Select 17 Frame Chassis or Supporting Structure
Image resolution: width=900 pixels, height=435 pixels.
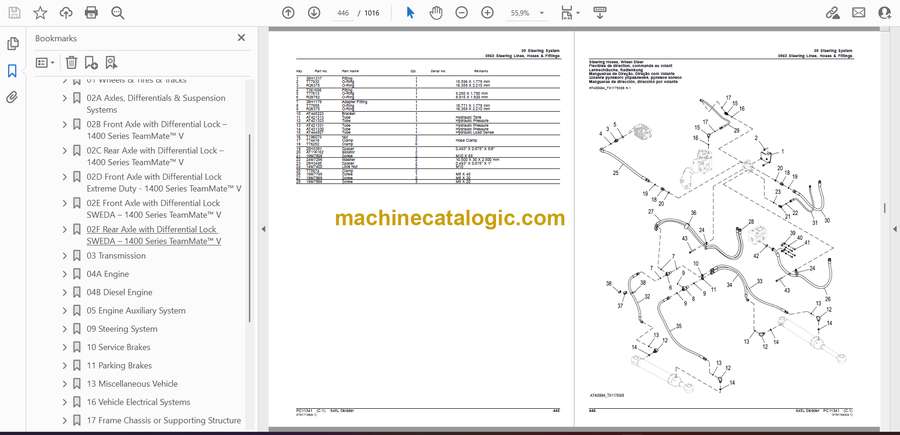point(164,421)
